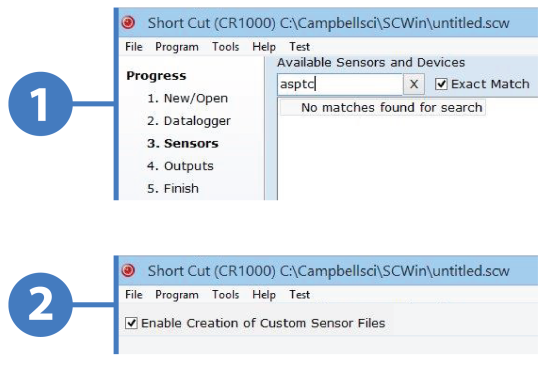Viewport: 550px width, 368px height.
Task: Open the File menu in the upper window
Action: 134,47
